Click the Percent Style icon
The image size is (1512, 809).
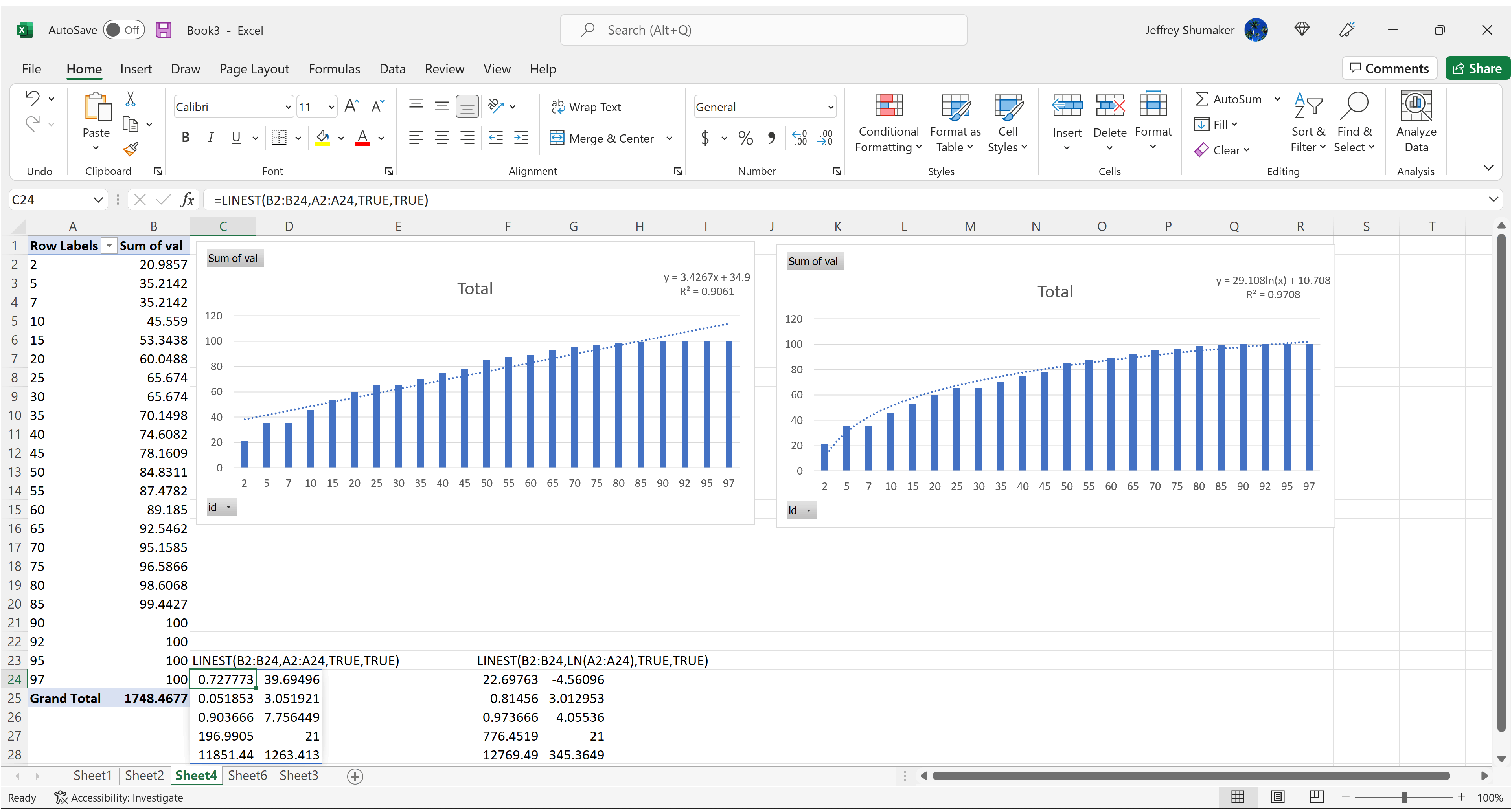(745, 138)
